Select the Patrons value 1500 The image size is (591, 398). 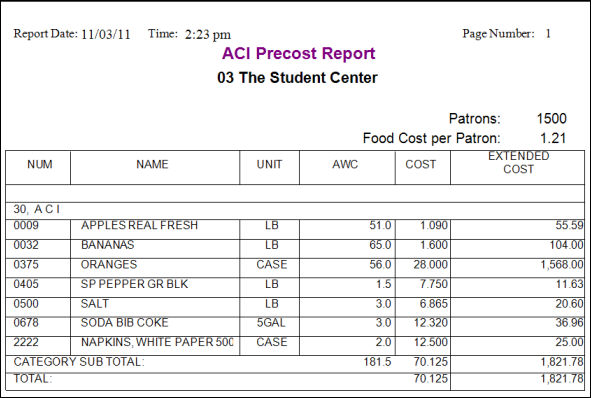click(x=551, y=119)
